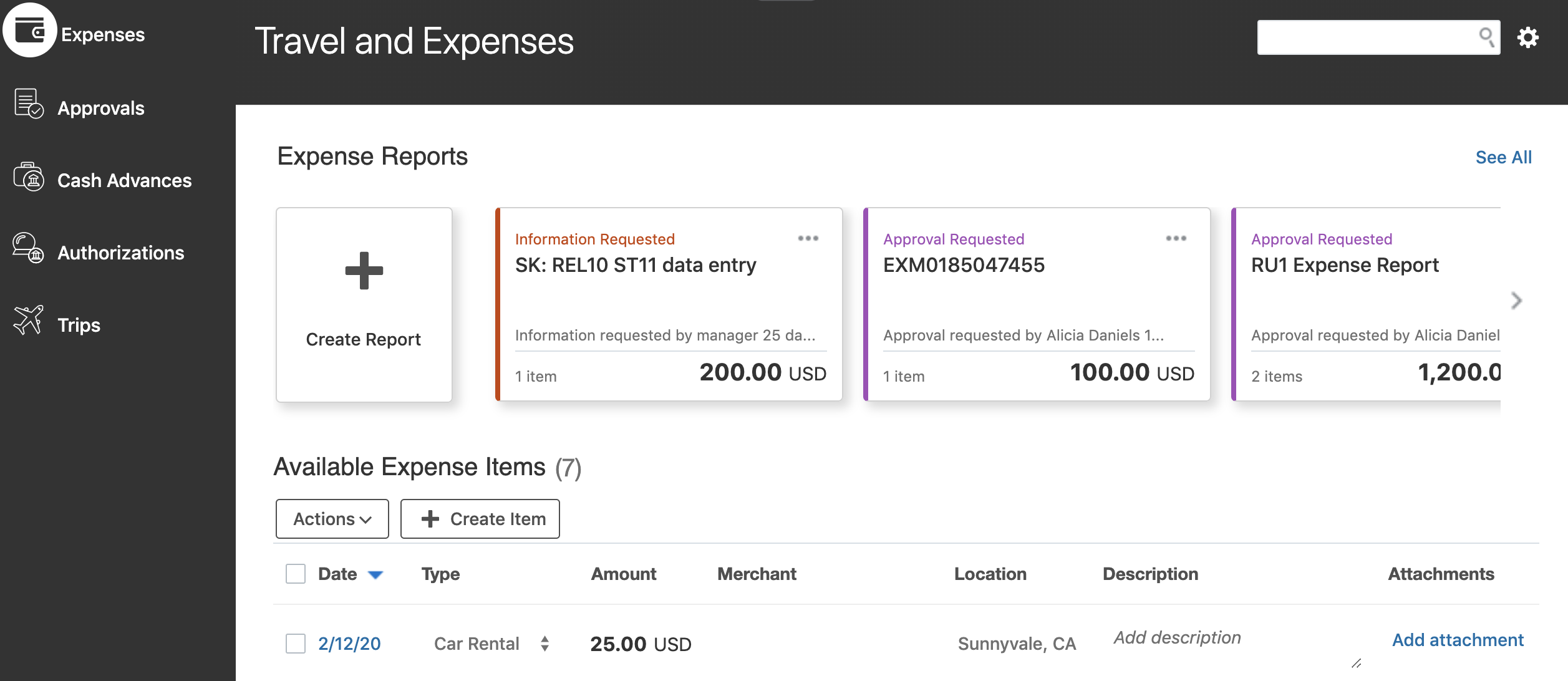Select the Authorizations sidebar icon
Screen dimensions: 1568x681
28,248
